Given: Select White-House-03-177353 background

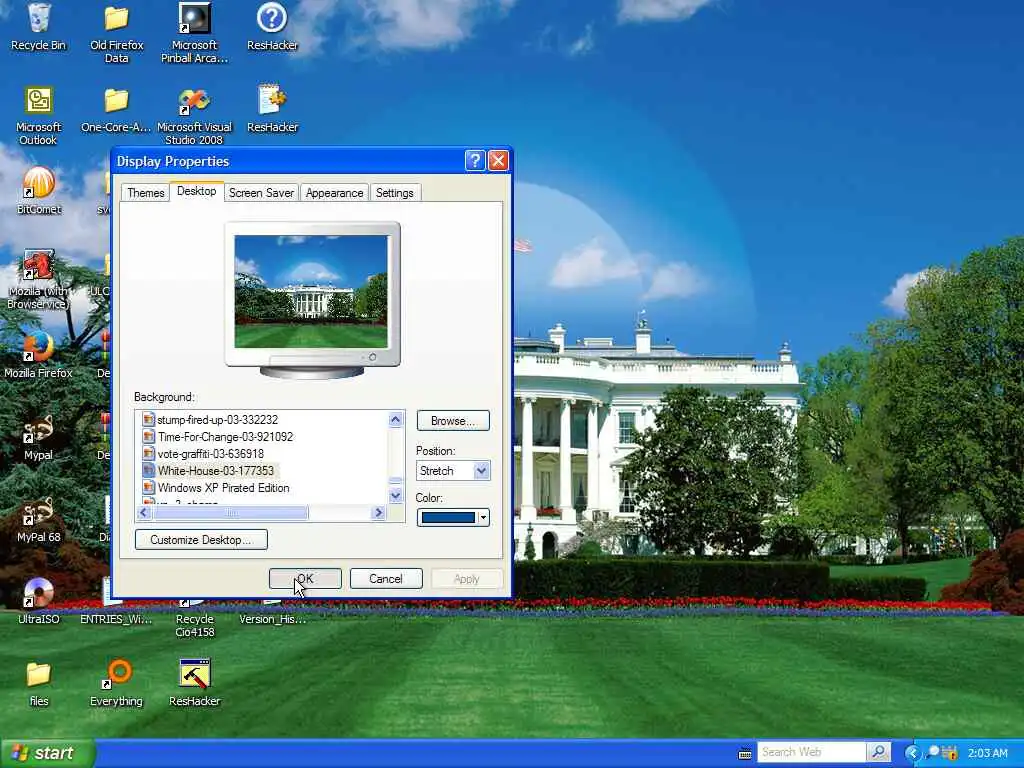Looking at the screenshot, I should coord(216,471).
